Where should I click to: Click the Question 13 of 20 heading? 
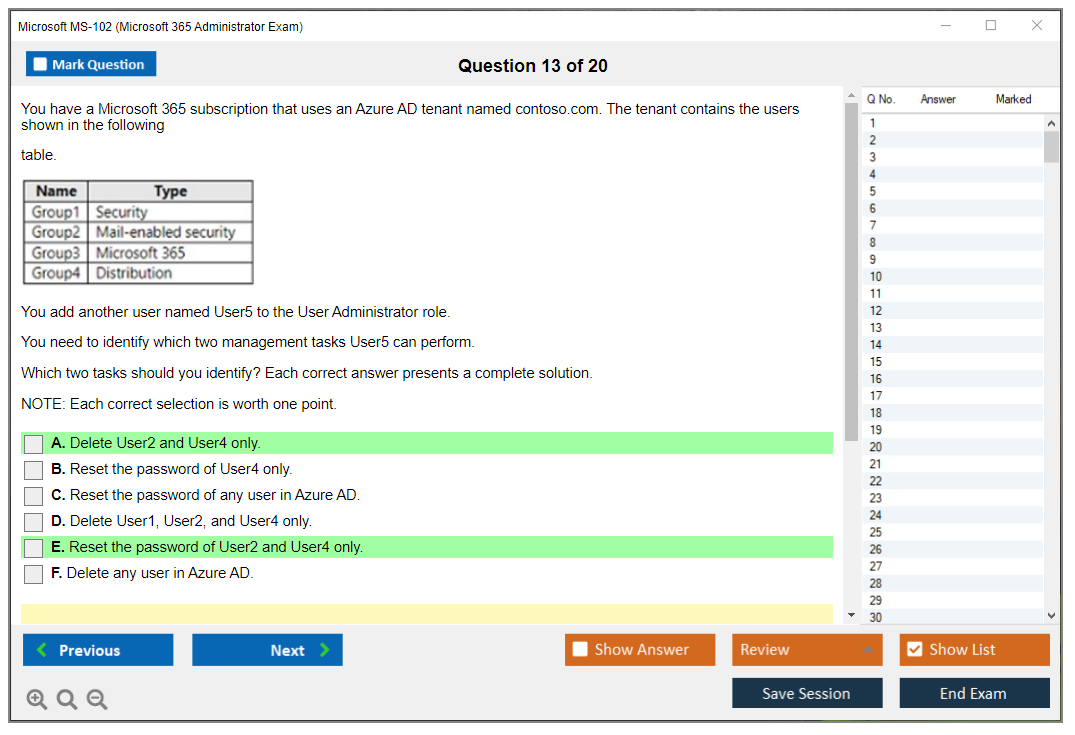tap(533, 66)
